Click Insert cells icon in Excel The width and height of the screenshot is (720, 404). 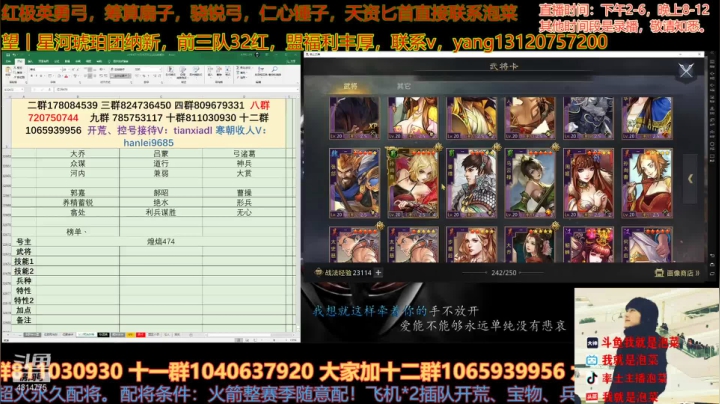pyautogui.click(x=210, y=71)
